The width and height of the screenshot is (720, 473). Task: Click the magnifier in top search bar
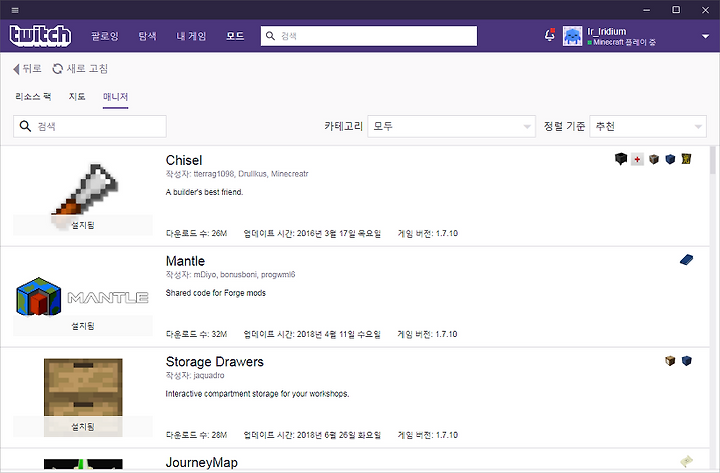(270, 36)
